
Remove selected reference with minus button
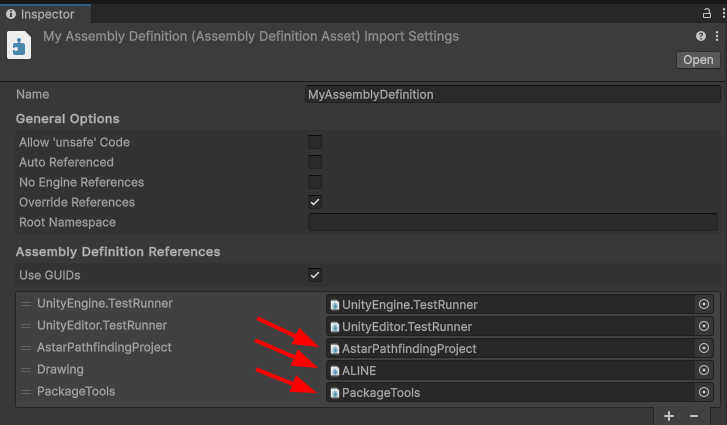[694, 415]
